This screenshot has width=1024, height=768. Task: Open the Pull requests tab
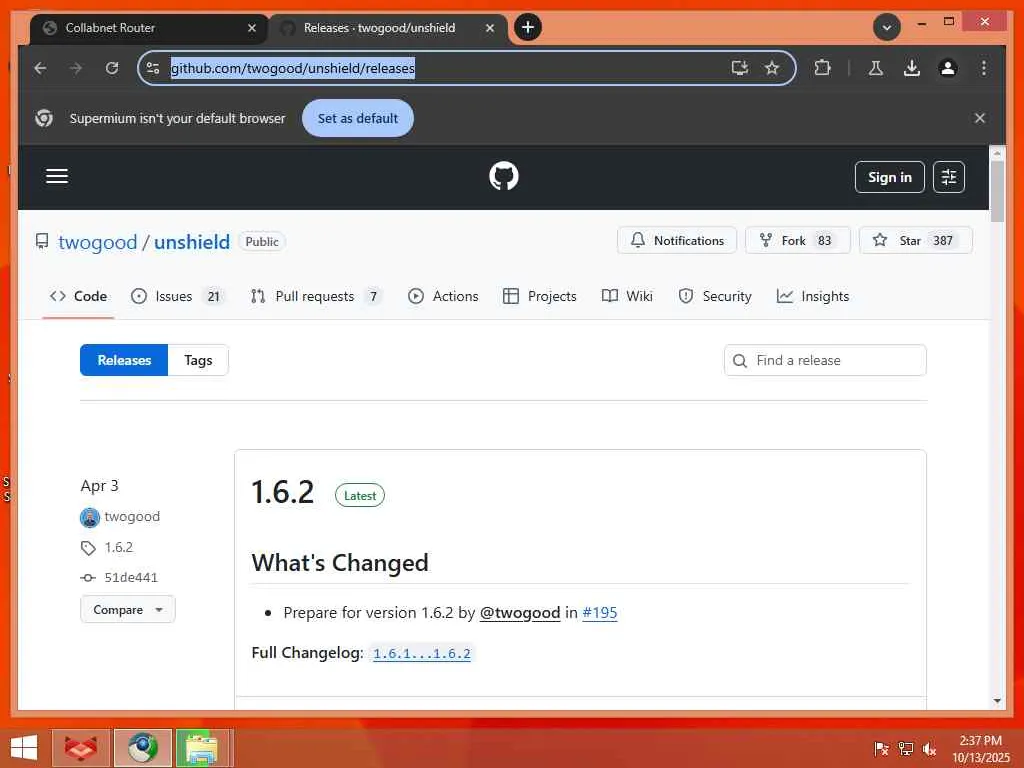click(x=315, y=296)
